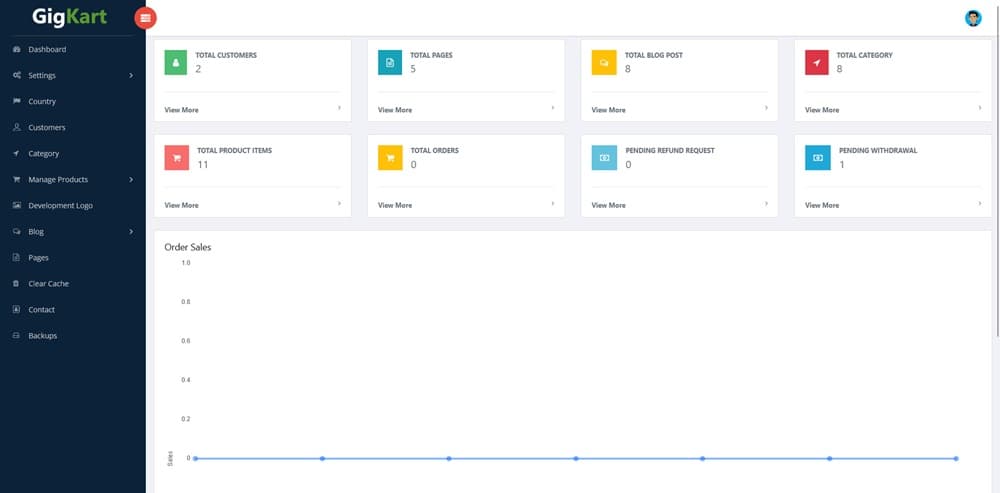The height and width of the screenshot is (493, 1000).
Task: Click the red Total Category icon
Action: [817, 62]
